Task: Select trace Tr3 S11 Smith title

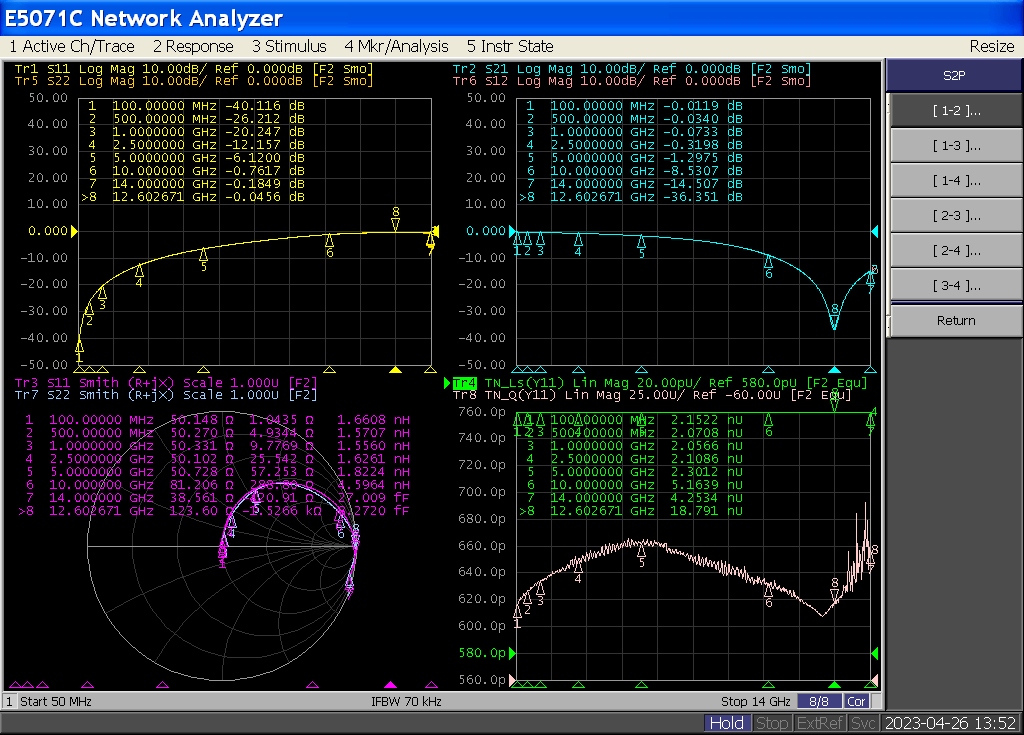Action: pyautogui.click(x=166, y=383)
